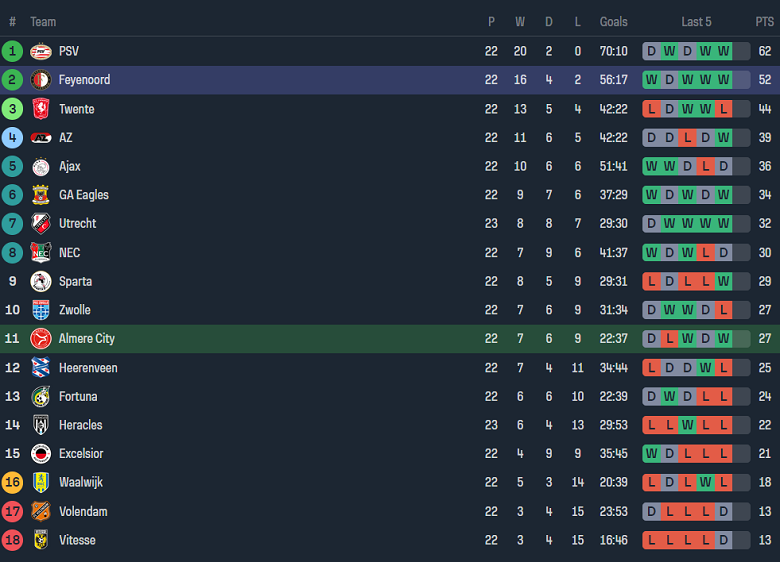Viewport: 780px width, 562px height.
Task: Click Waalwijk's position 16 rank badge
Action: coord(12,482)
